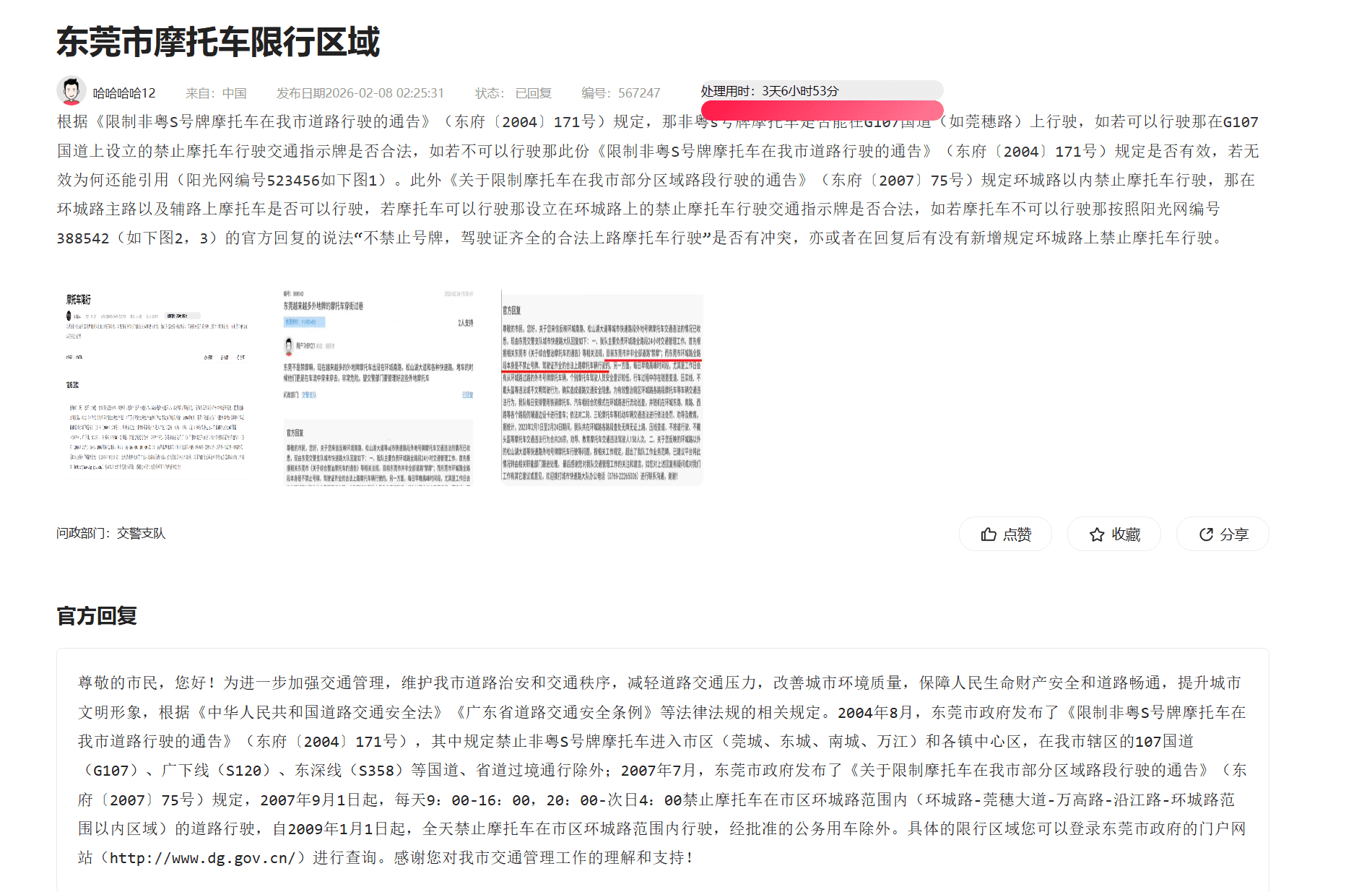Click the 已回复 status text
The height and width of the screenshot is (892, 1372).
(533, 93)
